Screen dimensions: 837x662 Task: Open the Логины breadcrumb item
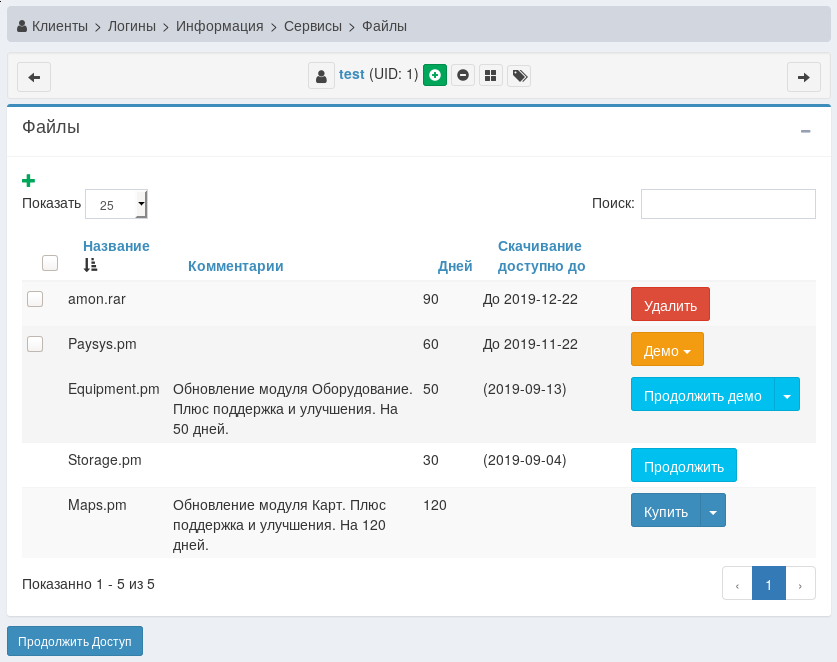tap(132, 26)
